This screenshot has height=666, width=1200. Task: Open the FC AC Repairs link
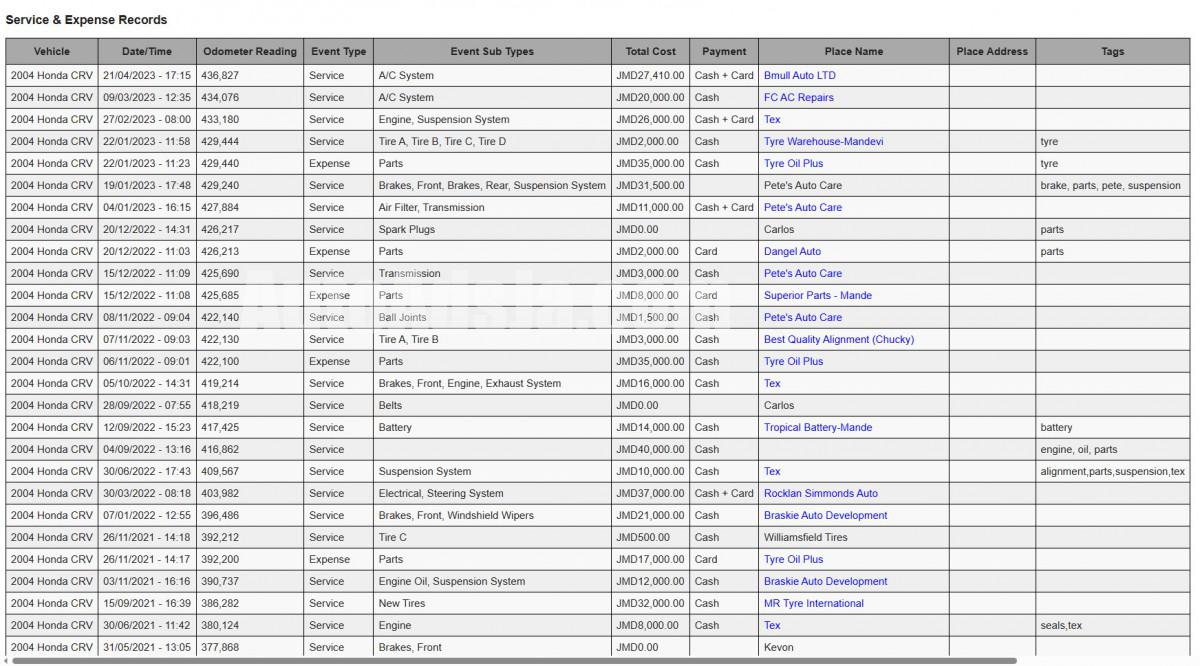(x=798, y=97)
